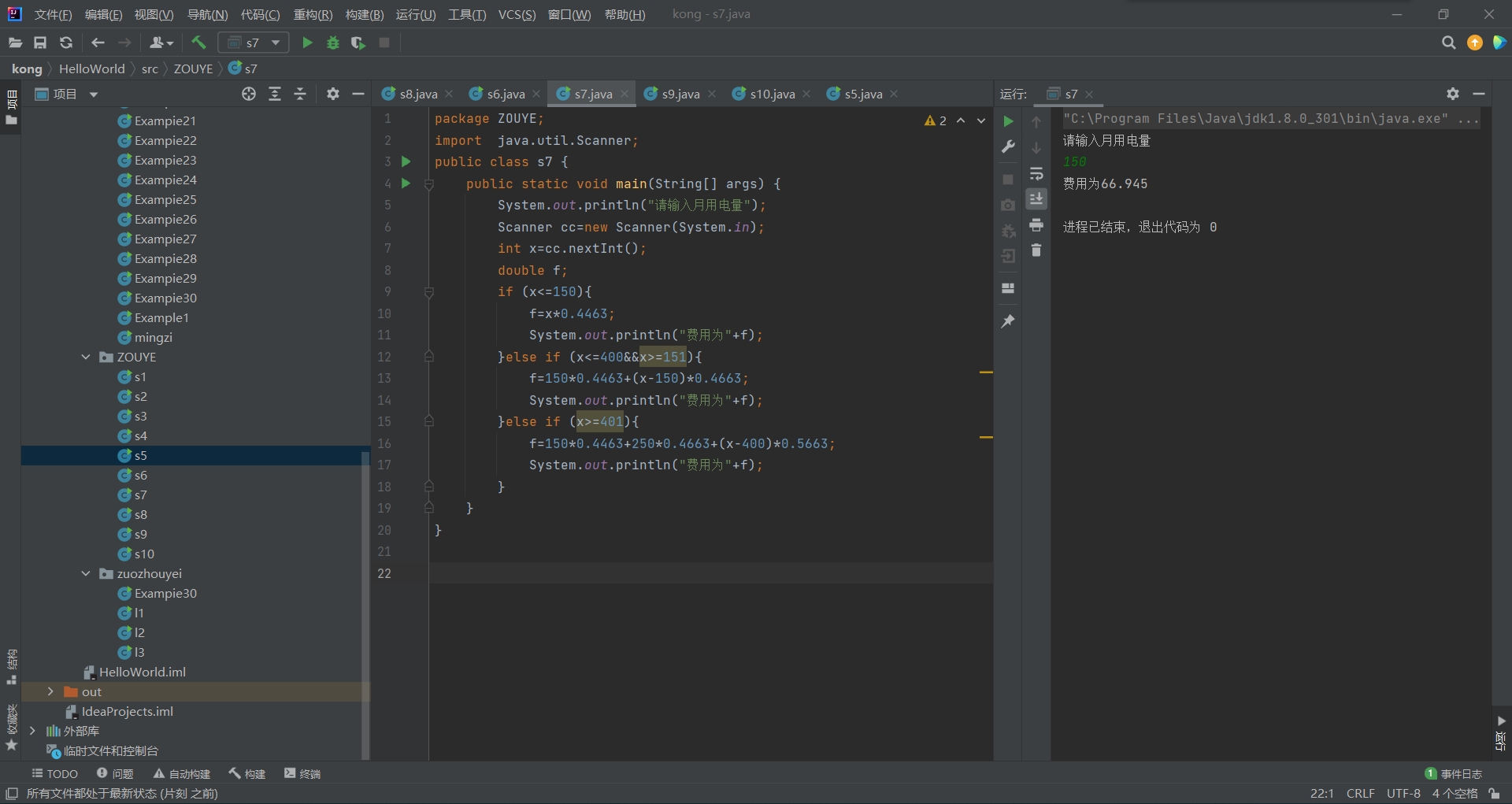The width and height of the screenshot is (1512, 804).
Task: Open the 终端 terminal tool window
Action: (x=302, y=773)
